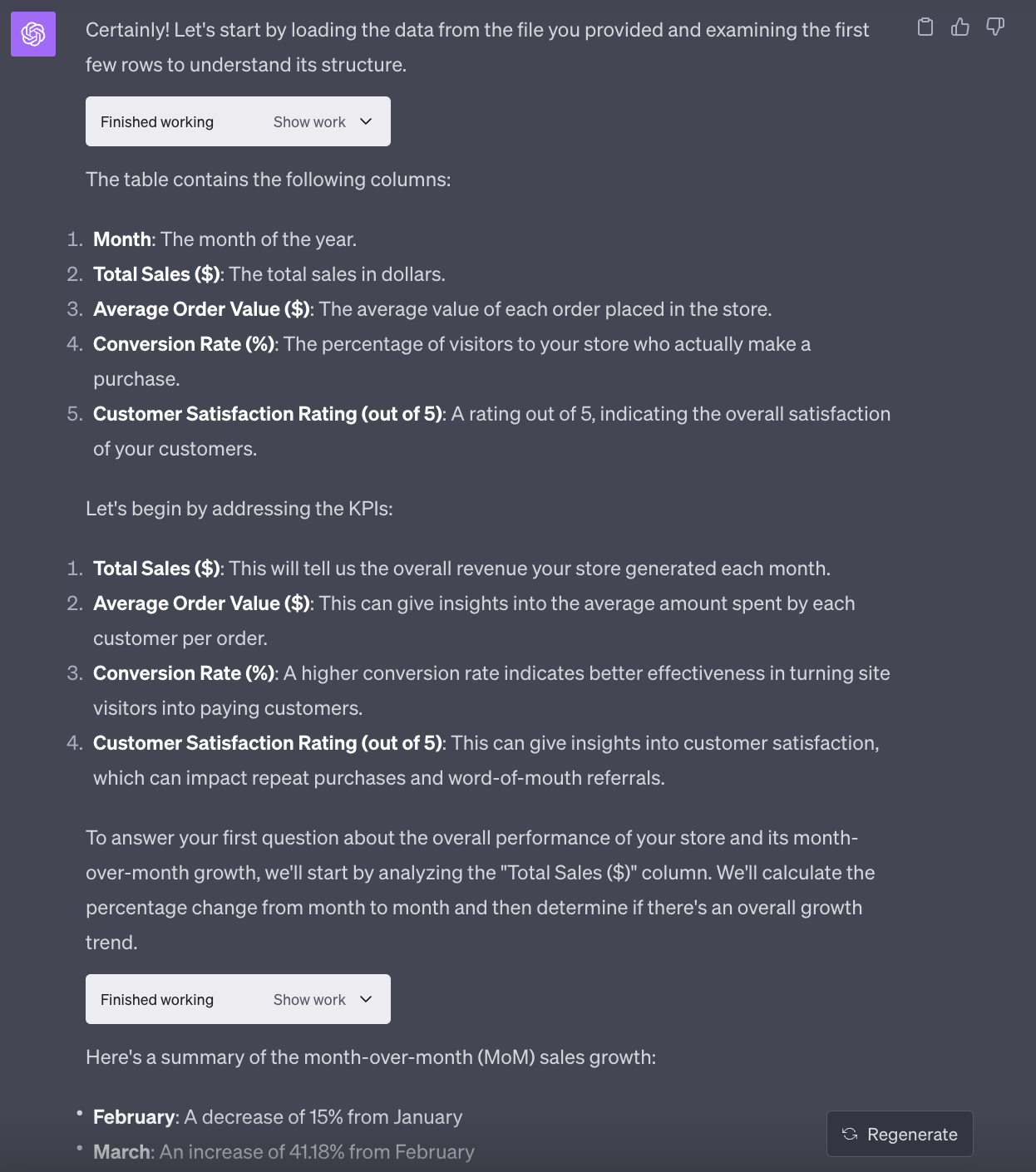The image size is (1036, 1172).
Task: Click the bold "Month" column name
Action: pos(122,239)
